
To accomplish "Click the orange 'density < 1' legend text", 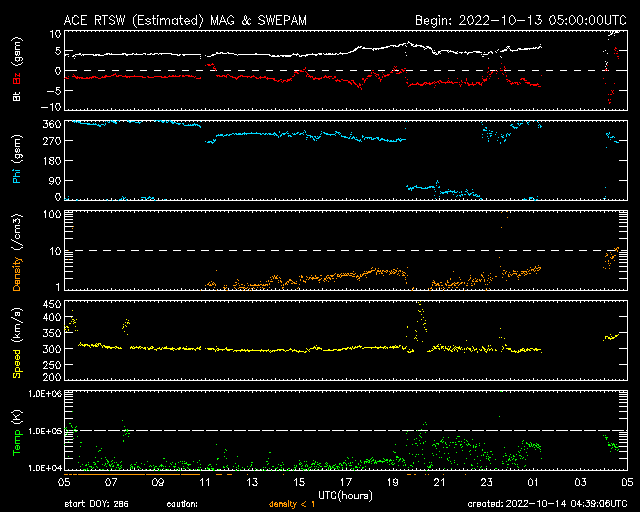I will (292, 503).
